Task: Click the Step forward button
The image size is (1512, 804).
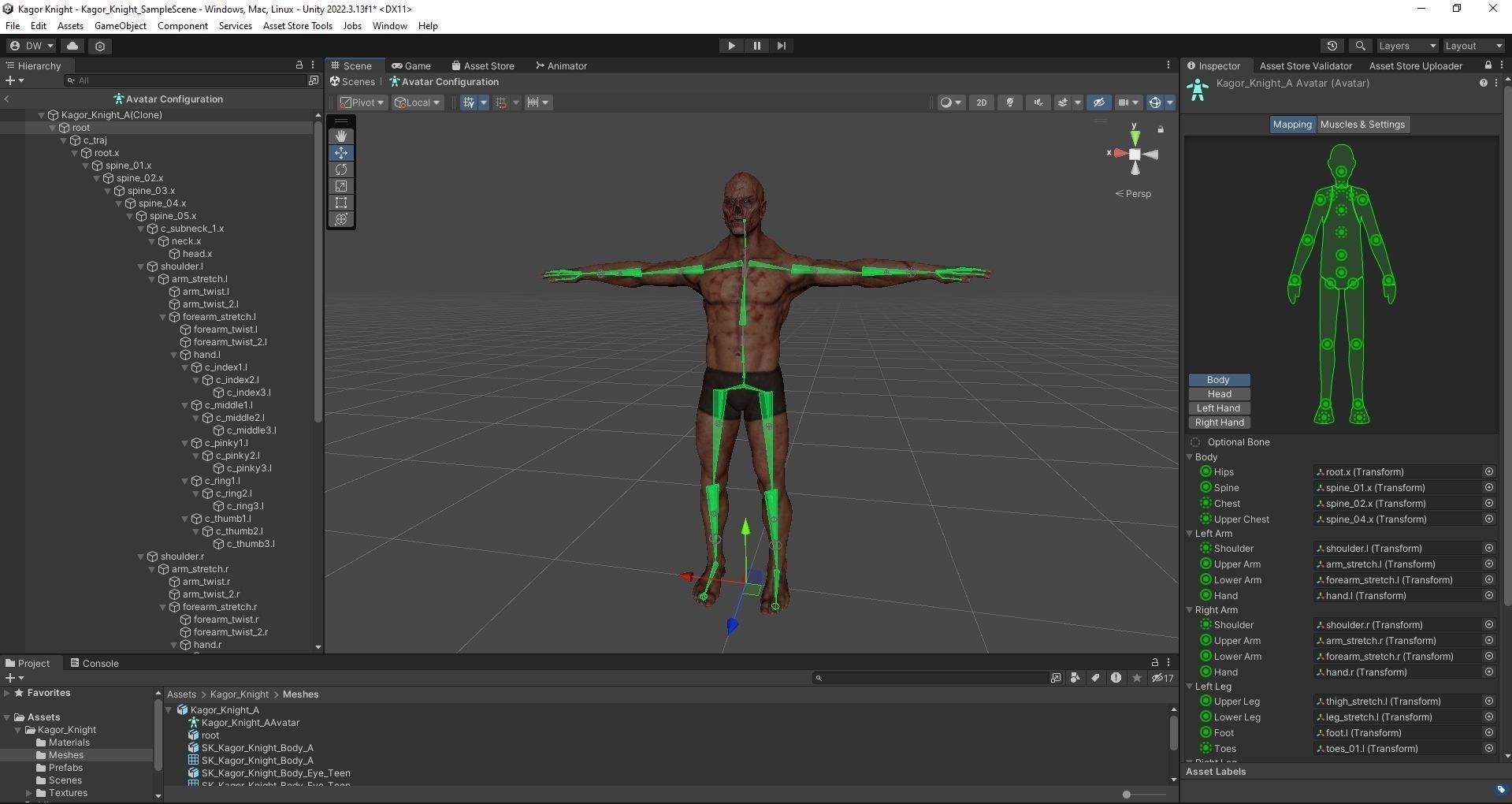Action: [782, 46]
